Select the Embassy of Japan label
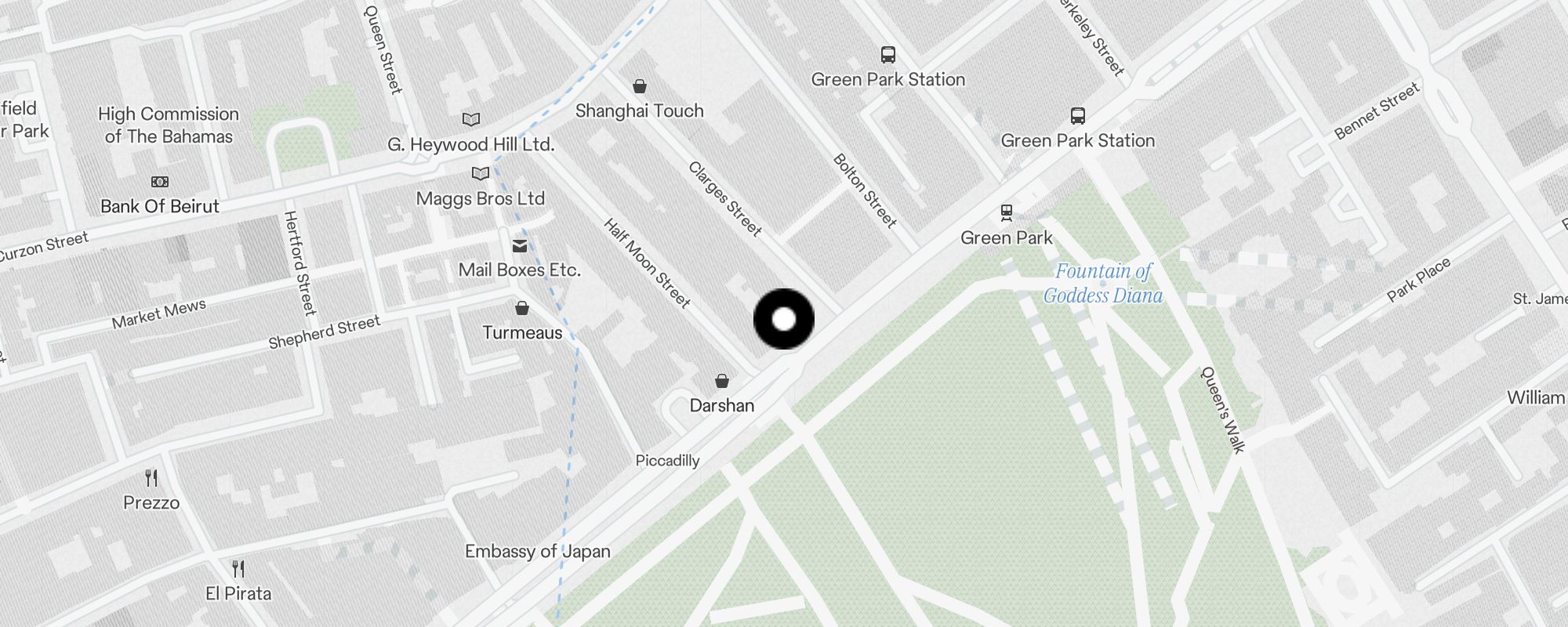Screen dimensions: 1568x627 click(x=538, y=552)
